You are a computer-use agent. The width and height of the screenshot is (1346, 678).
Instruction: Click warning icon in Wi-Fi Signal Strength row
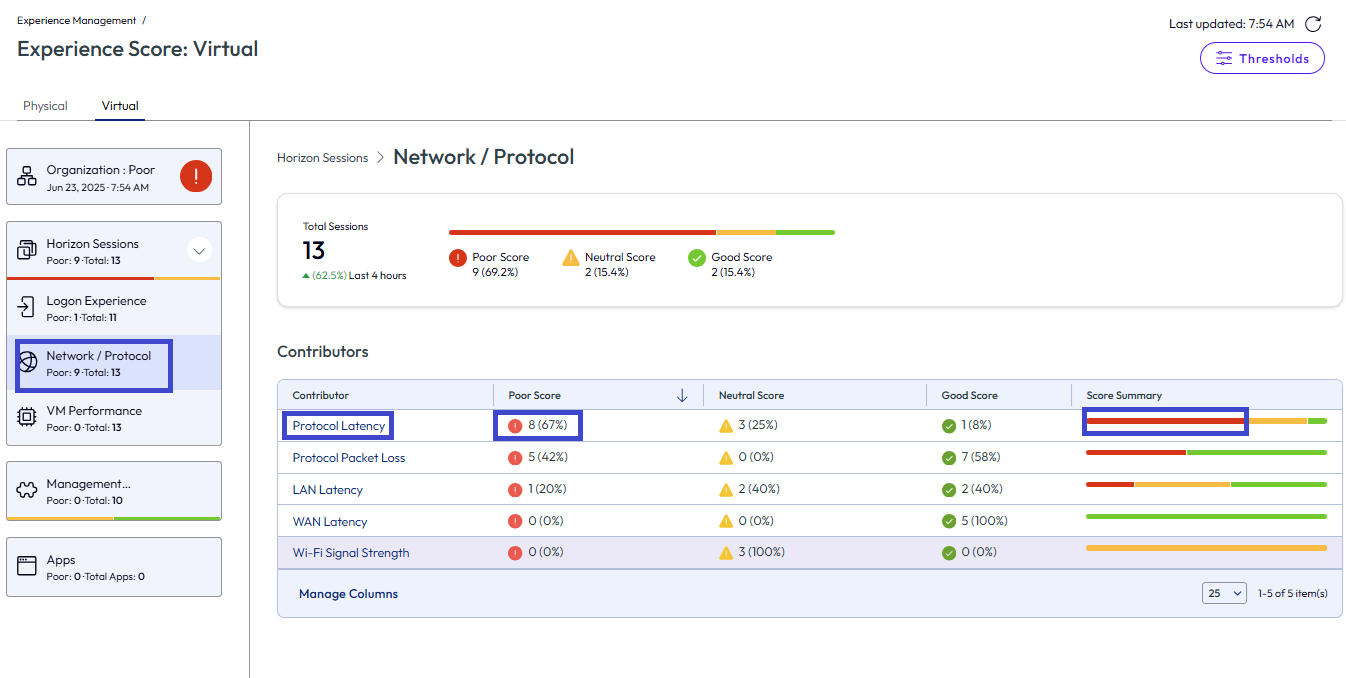pos(726,553)
